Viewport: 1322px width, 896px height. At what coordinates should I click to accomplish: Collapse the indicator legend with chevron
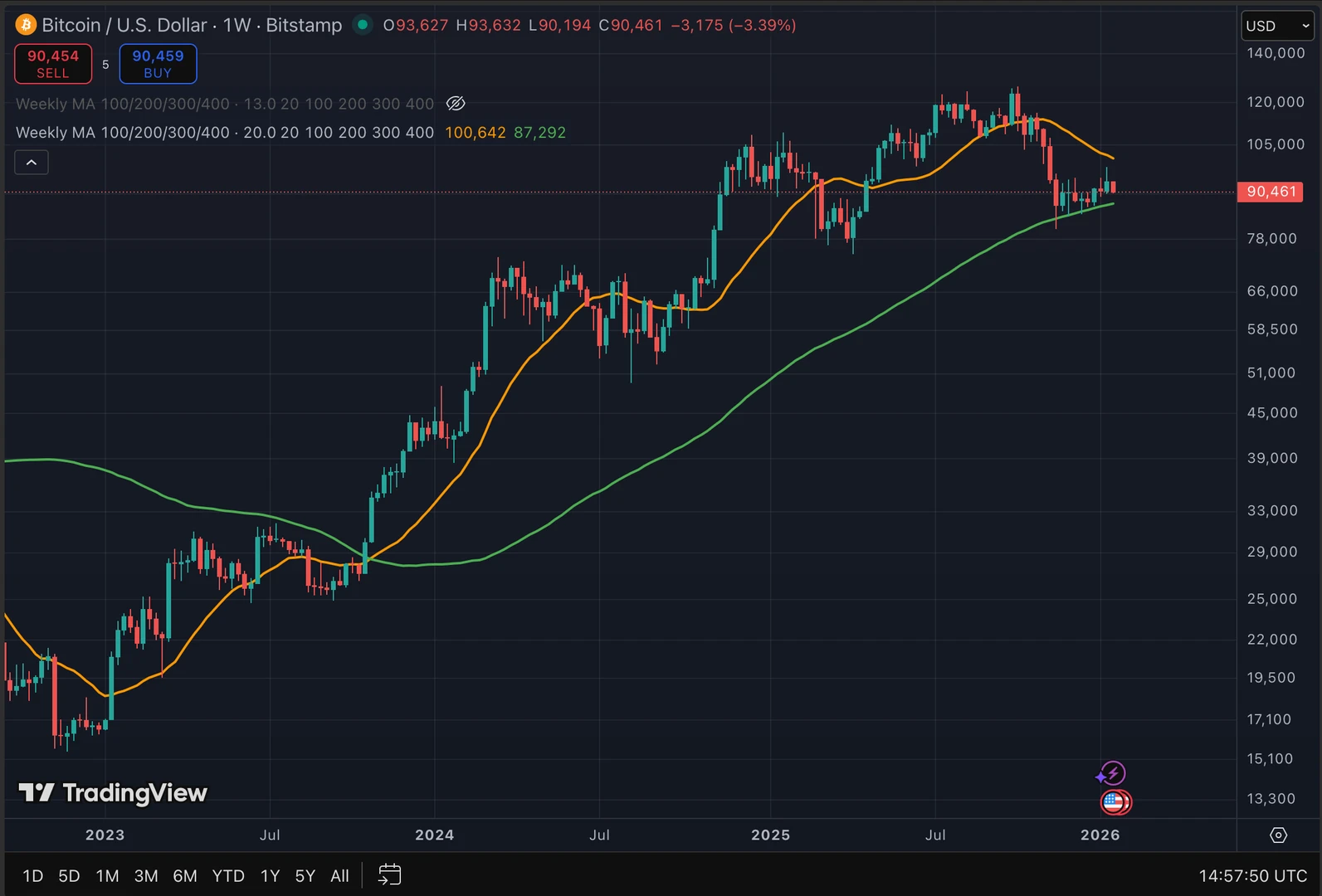[32, 163]
